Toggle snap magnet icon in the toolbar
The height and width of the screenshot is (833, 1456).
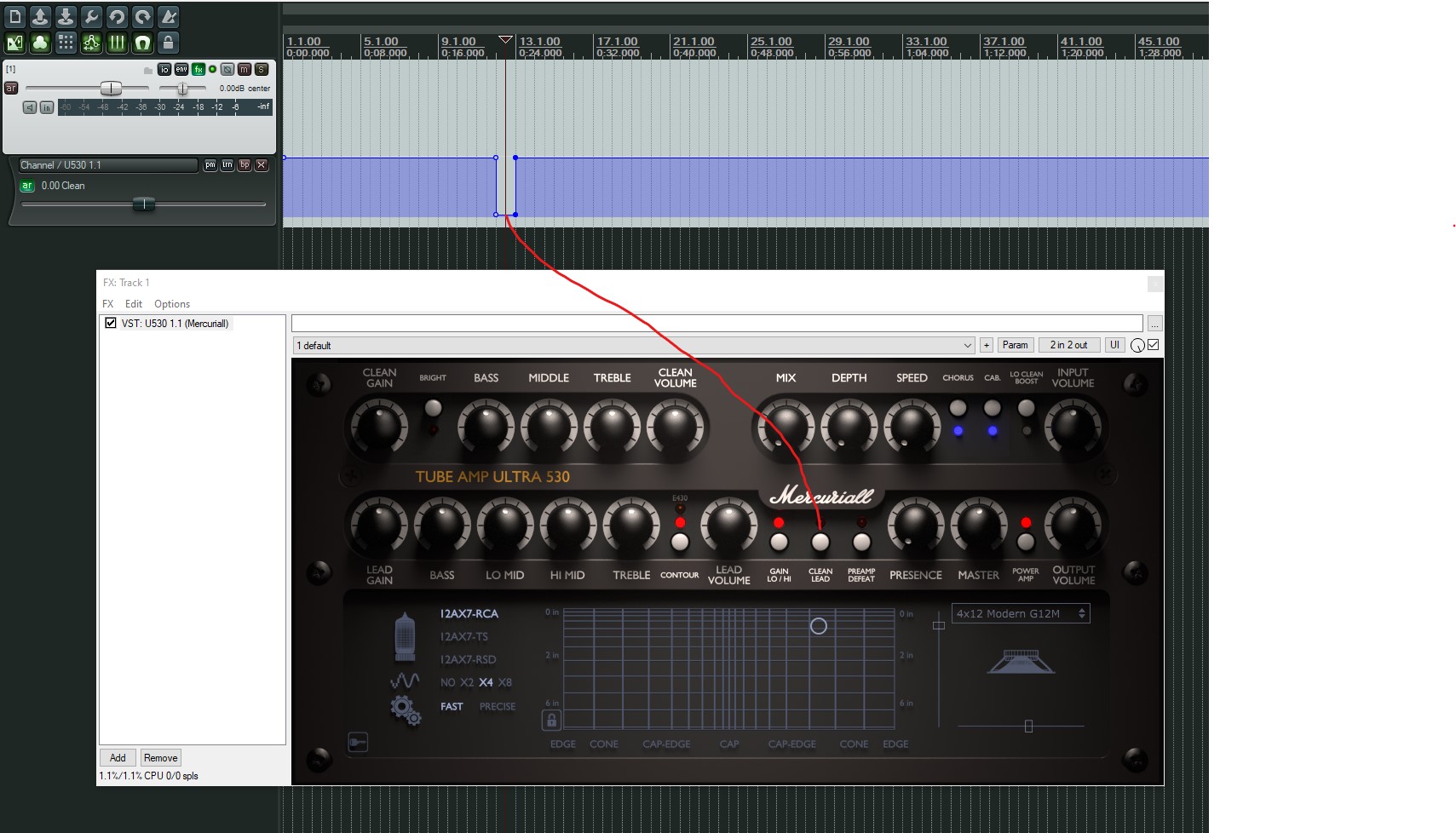[x=142, y=42]
